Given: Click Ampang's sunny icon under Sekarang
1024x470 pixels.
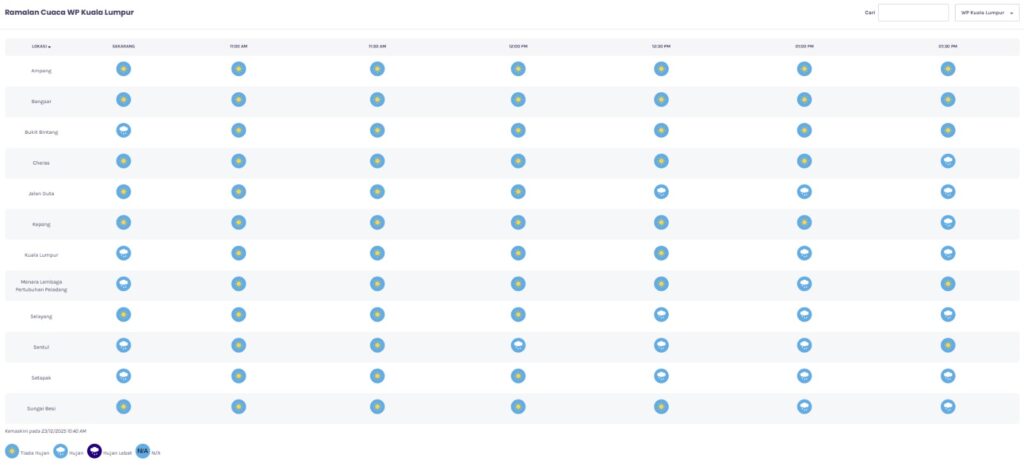Looking at the screenshot, I should pyautogui.click(x=123, y=69).
